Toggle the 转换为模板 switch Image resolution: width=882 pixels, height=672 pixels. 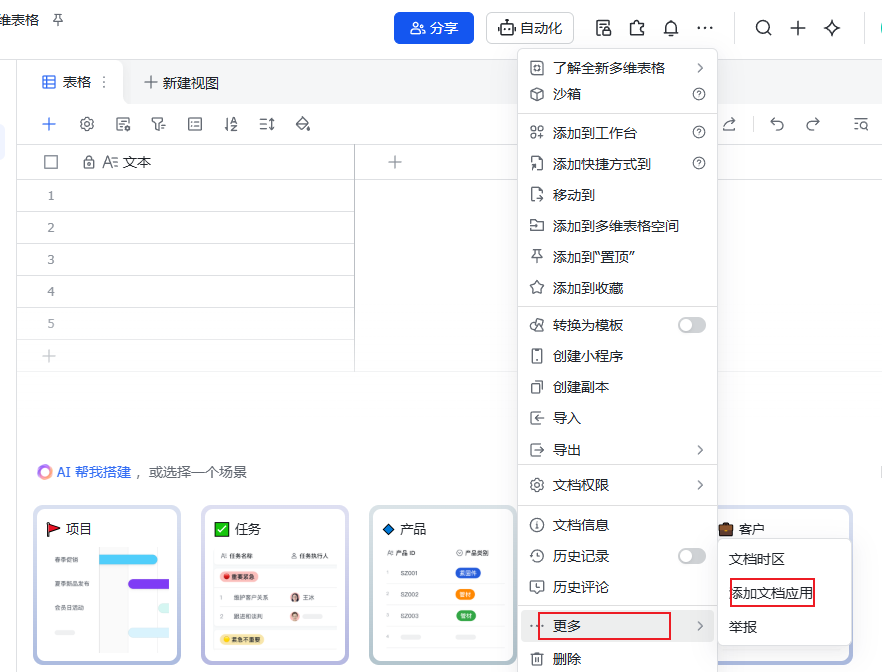691,325
